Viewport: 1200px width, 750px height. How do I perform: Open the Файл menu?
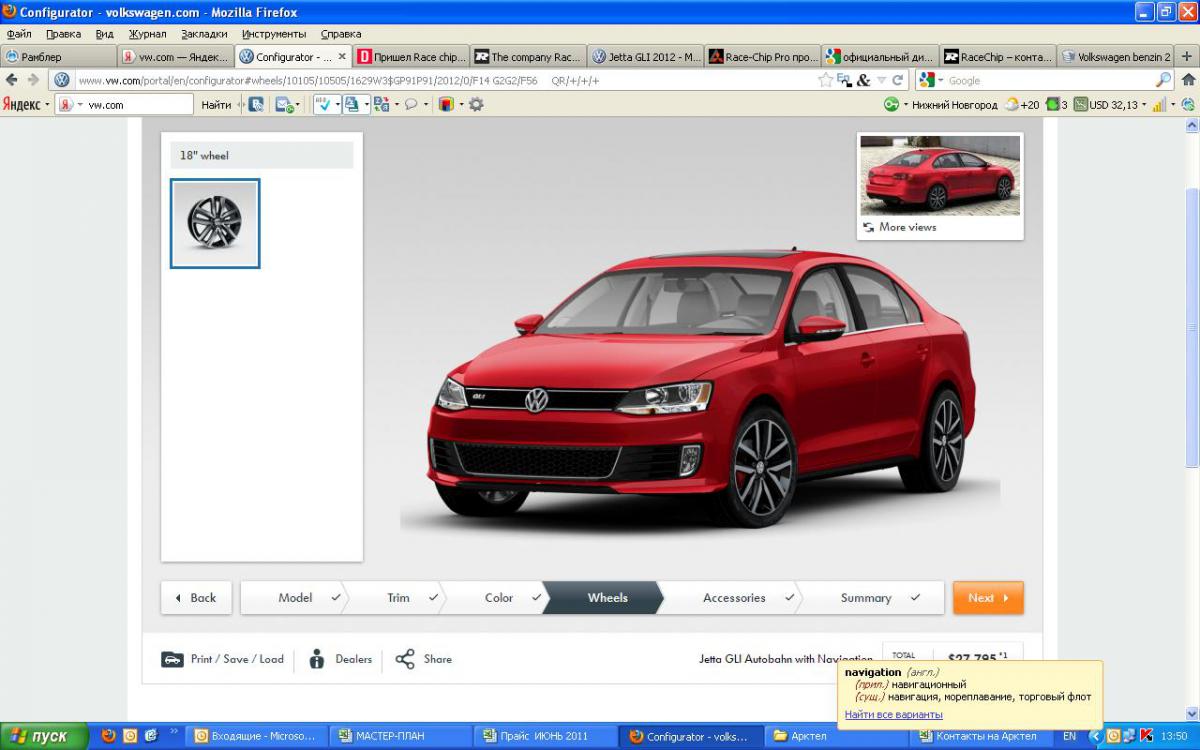click(19, 34)
